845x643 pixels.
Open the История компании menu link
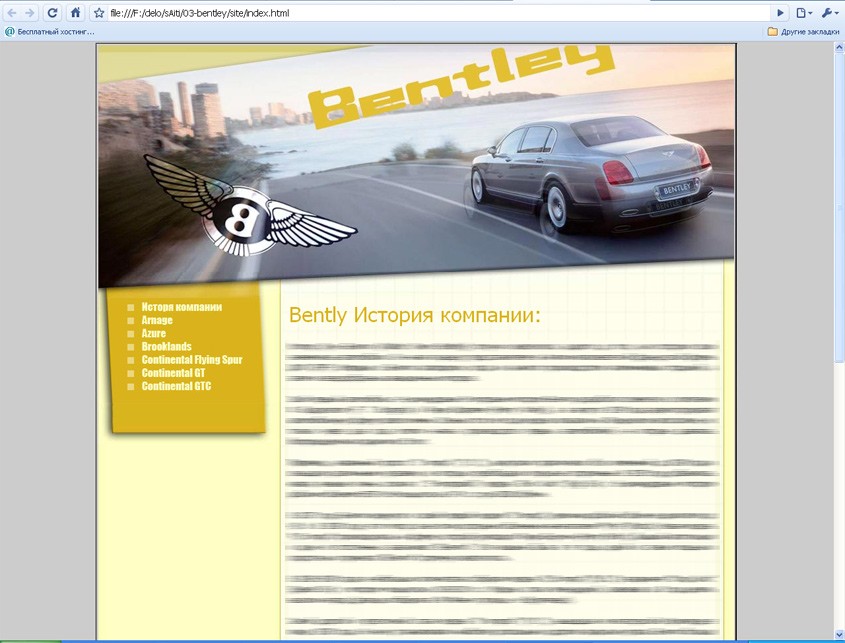pyautogui.click(x=182, y=307)
